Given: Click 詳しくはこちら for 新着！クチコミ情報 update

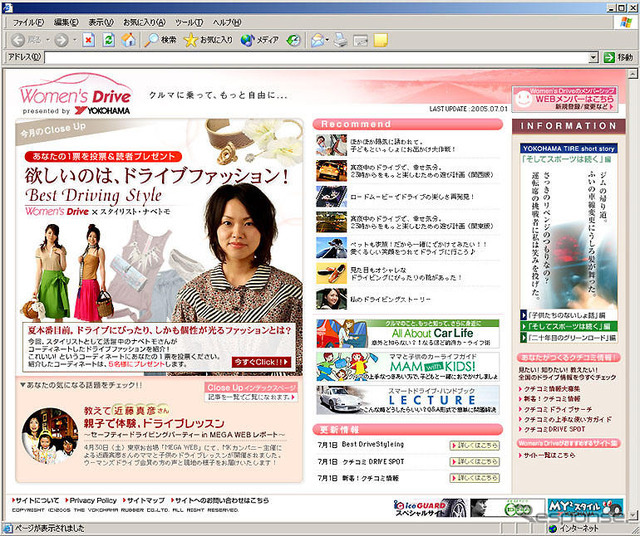Looking at the screenshot, I should click(x=475, y=478).
